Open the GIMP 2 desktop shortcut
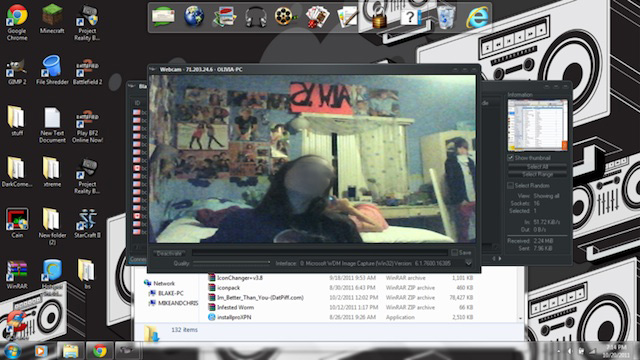 click(x=17, y=72)
